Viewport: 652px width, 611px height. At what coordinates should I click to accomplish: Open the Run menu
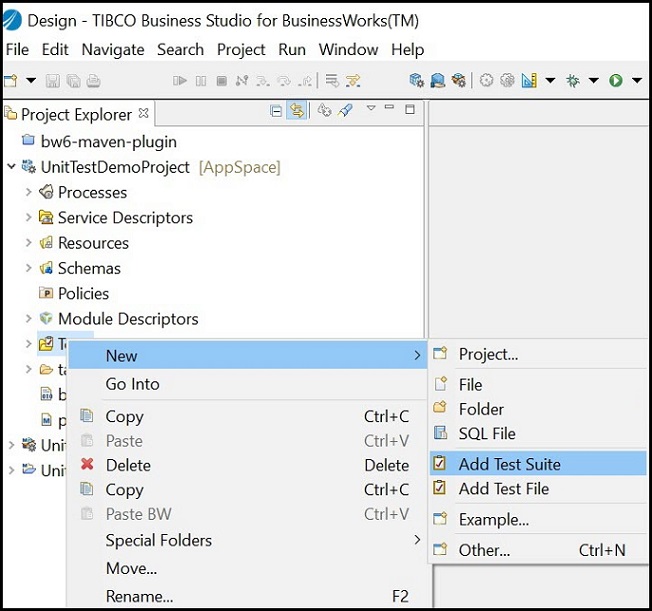[x=292, y=49]
